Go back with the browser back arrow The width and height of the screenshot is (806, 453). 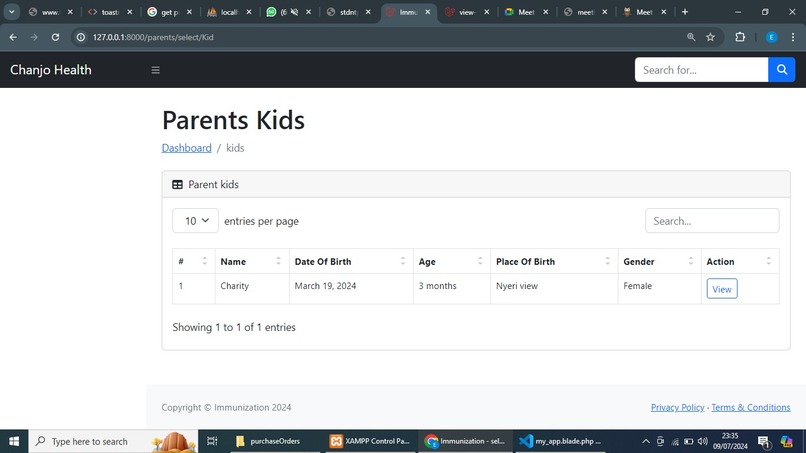point(13,37)
